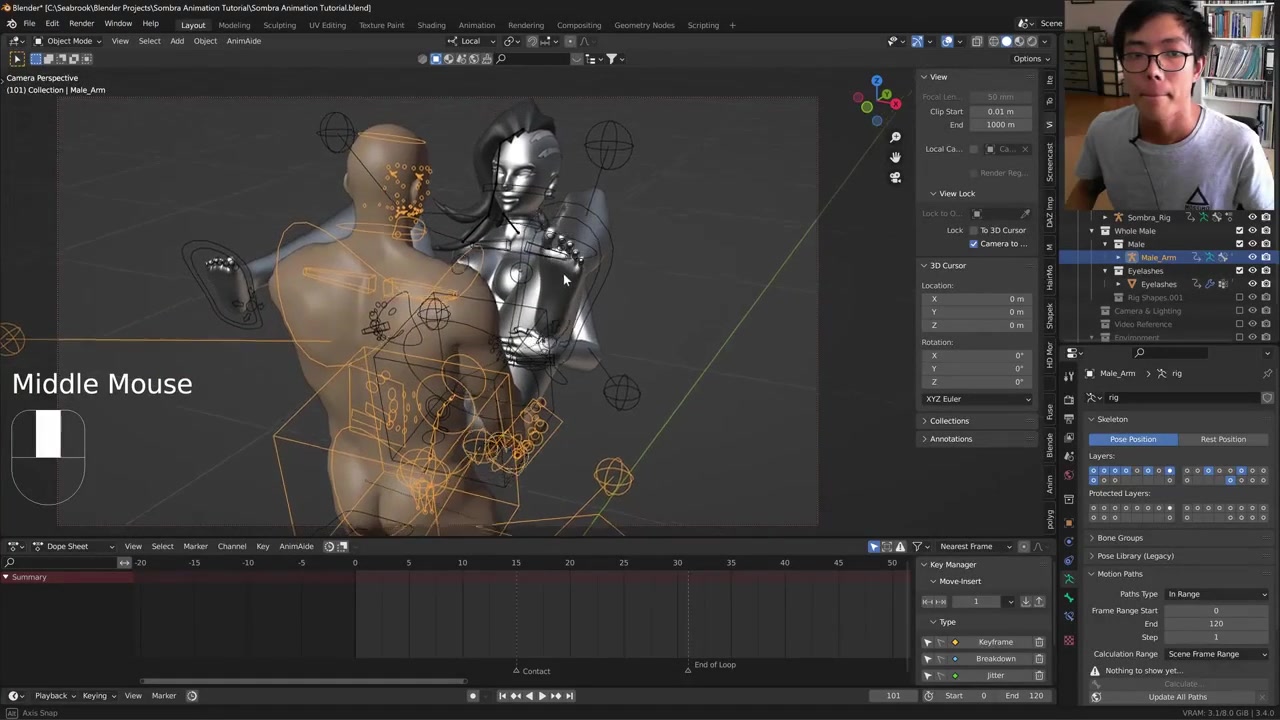1280x720 pixels.
Task: Click the zoom in/out viewport icon
Action: [895, 137]
